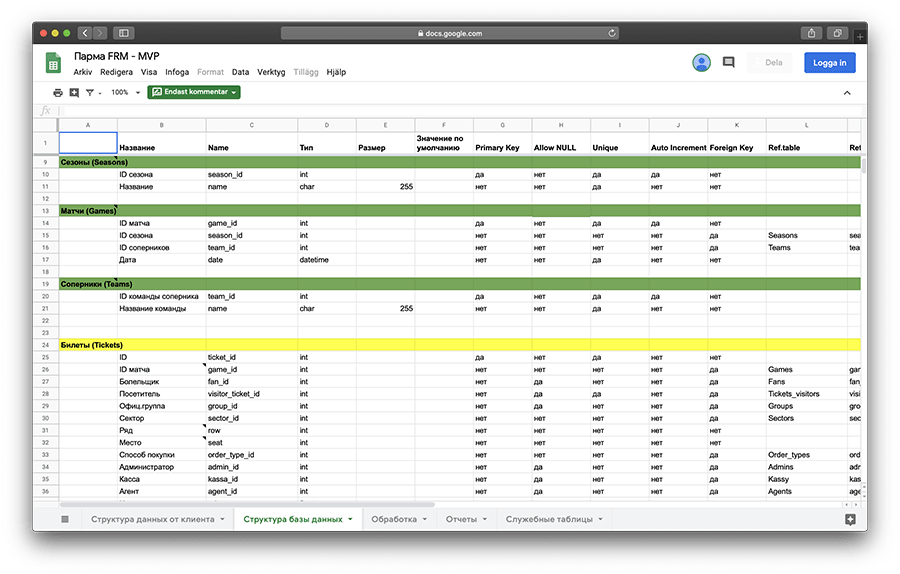Image resolution: width=900 pixels, height=574 pixels.
Task: Open the Verktyg menu
Action: [271, 72]
